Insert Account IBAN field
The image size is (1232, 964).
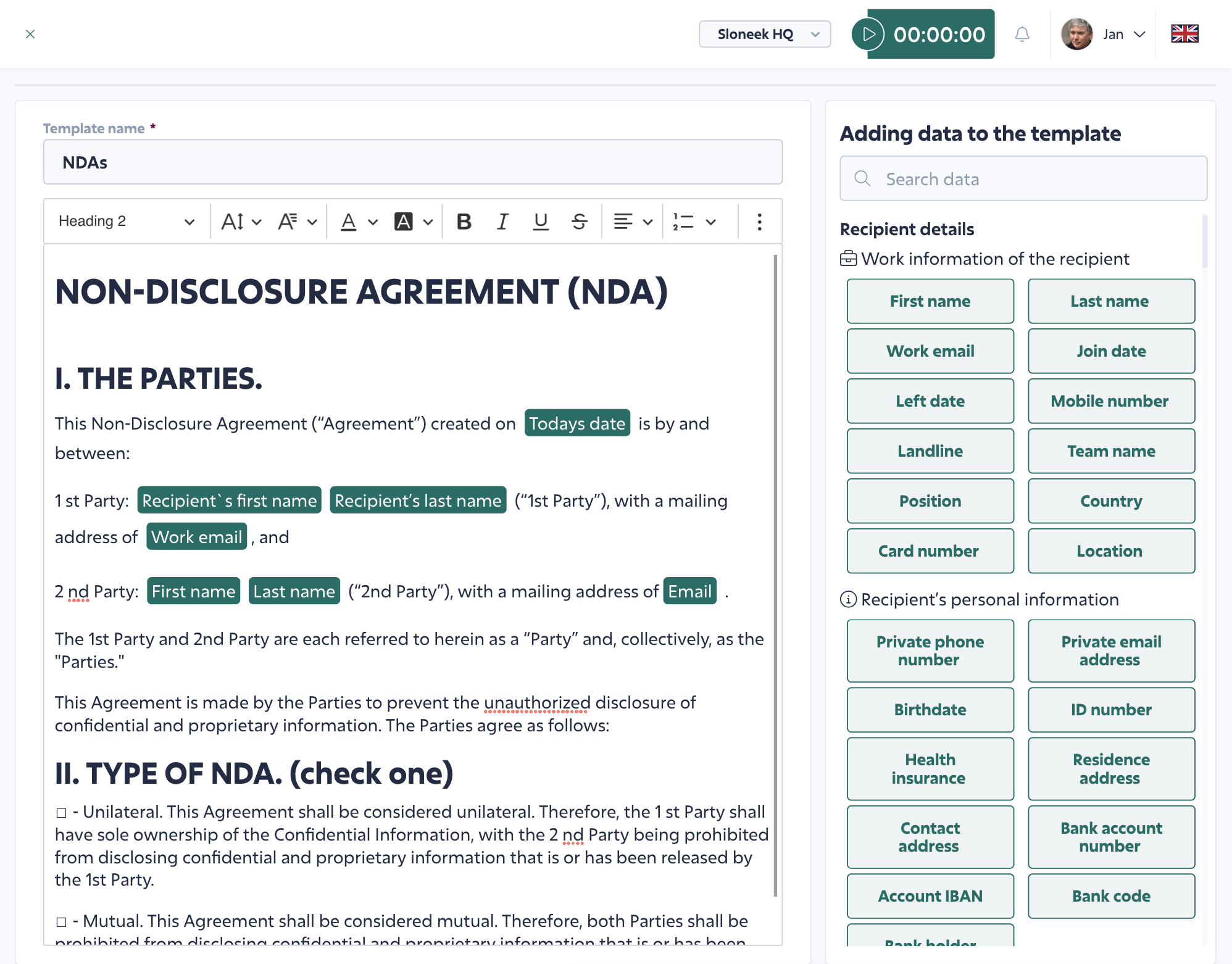tap(930, 896)
